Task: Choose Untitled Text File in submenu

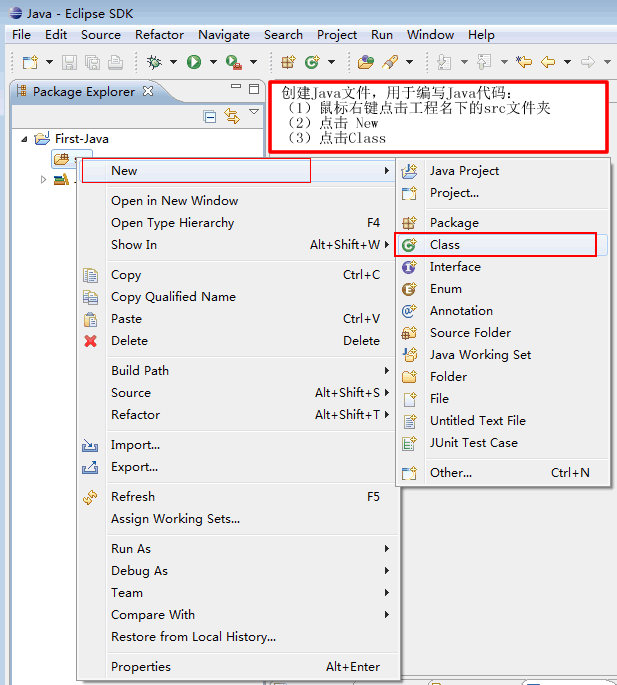Action: pos(502,421)
